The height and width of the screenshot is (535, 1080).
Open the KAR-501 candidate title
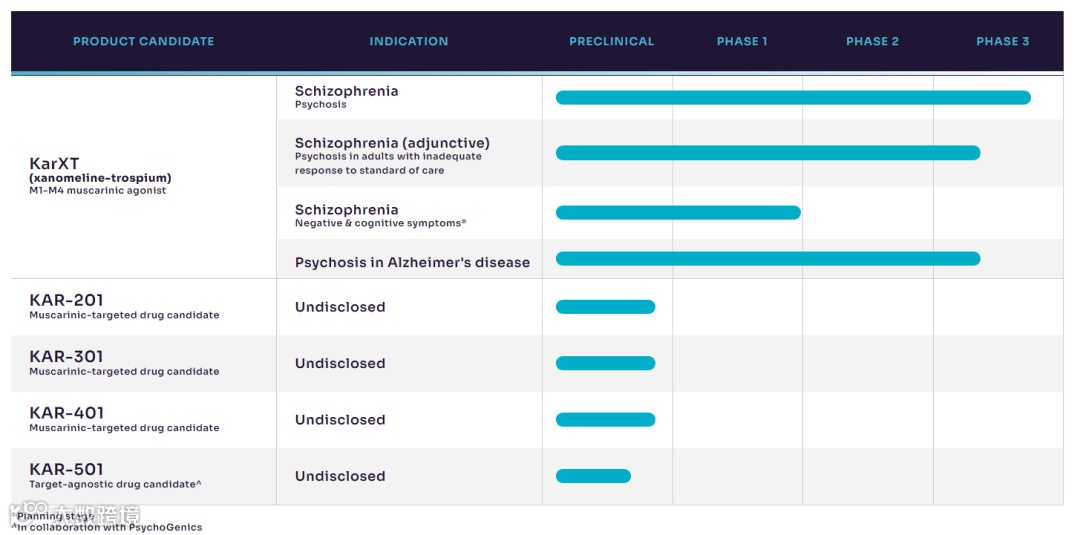(x=66, y=470)
